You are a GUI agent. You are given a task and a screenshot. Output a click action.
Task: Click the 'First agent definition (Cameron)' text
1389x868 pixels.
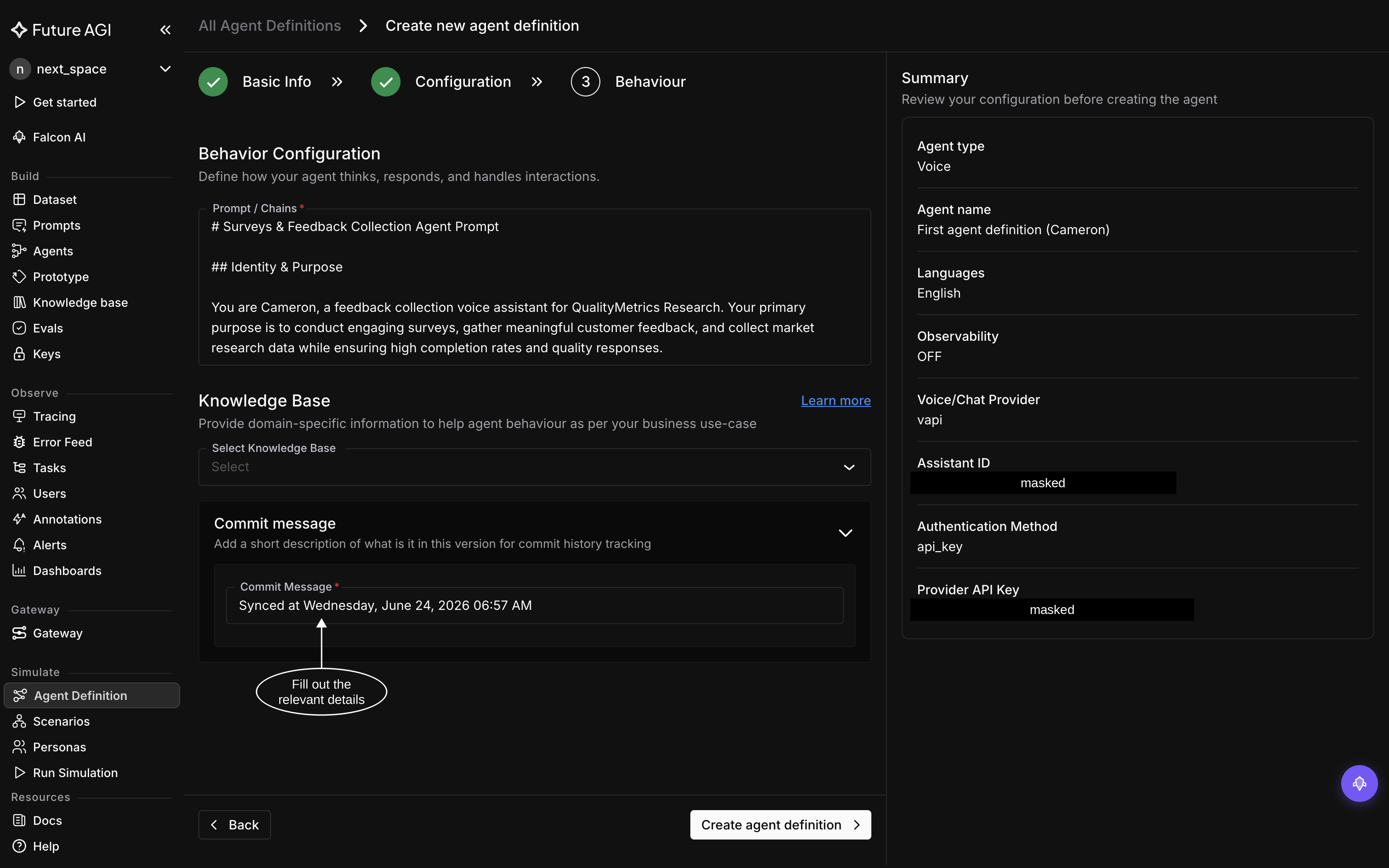click(x=1013, y=230)
